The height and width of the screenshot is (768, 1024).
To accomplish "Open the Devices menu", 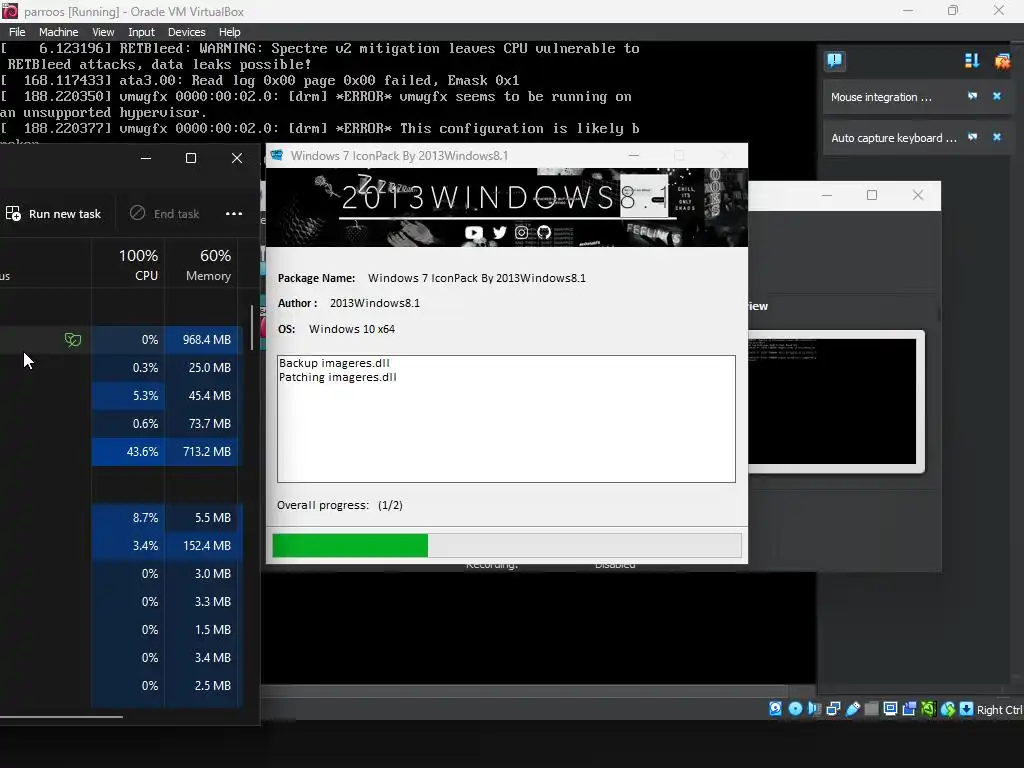I will point(186,32).
